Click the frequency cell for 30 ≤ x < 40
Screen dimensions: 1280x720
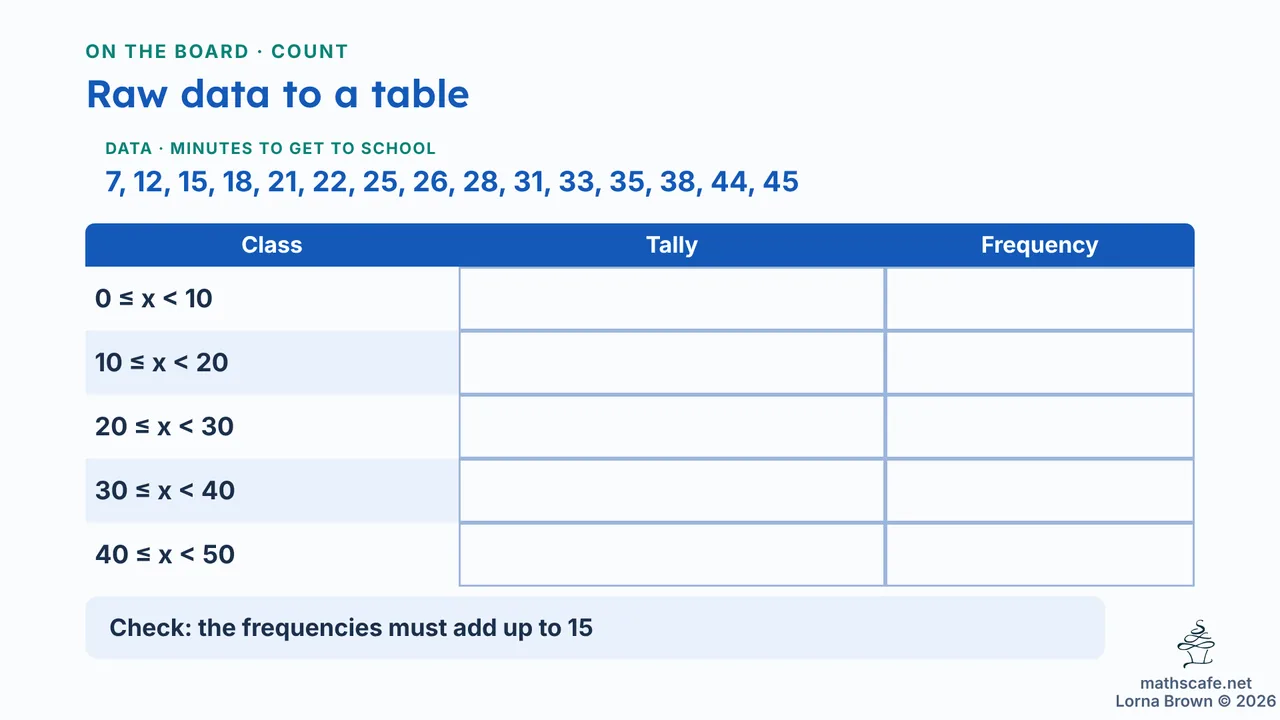(x=1040, y=491)
